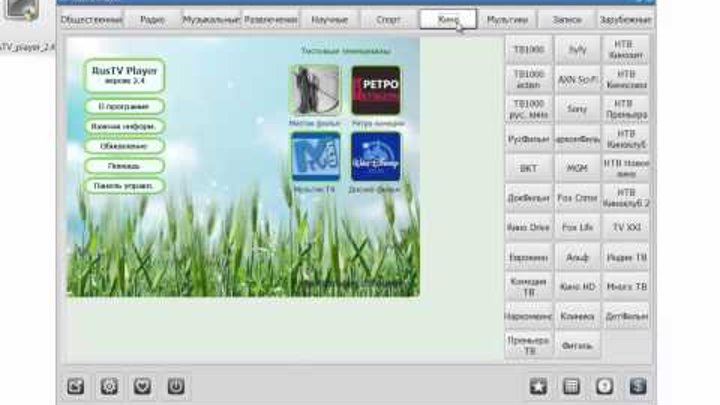Open the channel list grid icon
Image resolution: width=720 pixels, height=405 pixels.
[571, 386]
